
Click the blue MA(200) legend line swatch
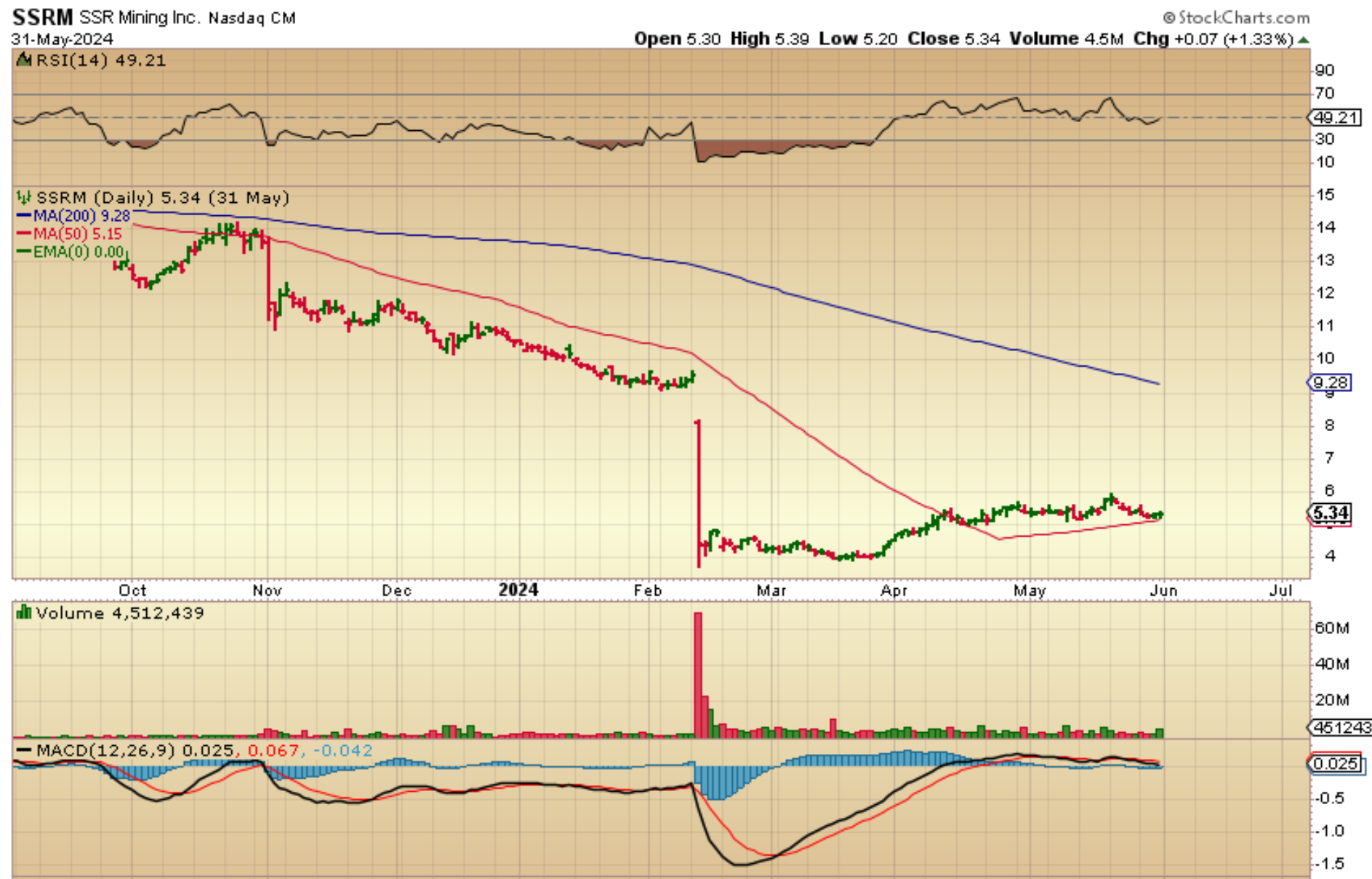24,216
